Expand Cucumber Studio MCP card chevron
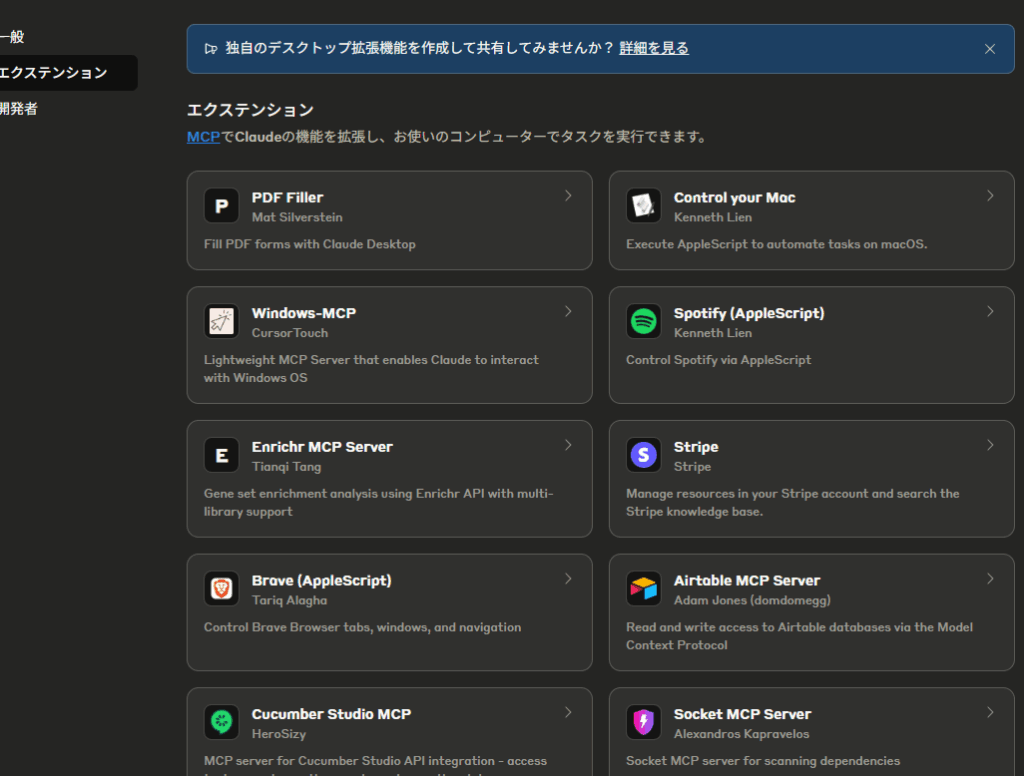The height and width of the screenshot is (776, 1024). pos(568,713)
